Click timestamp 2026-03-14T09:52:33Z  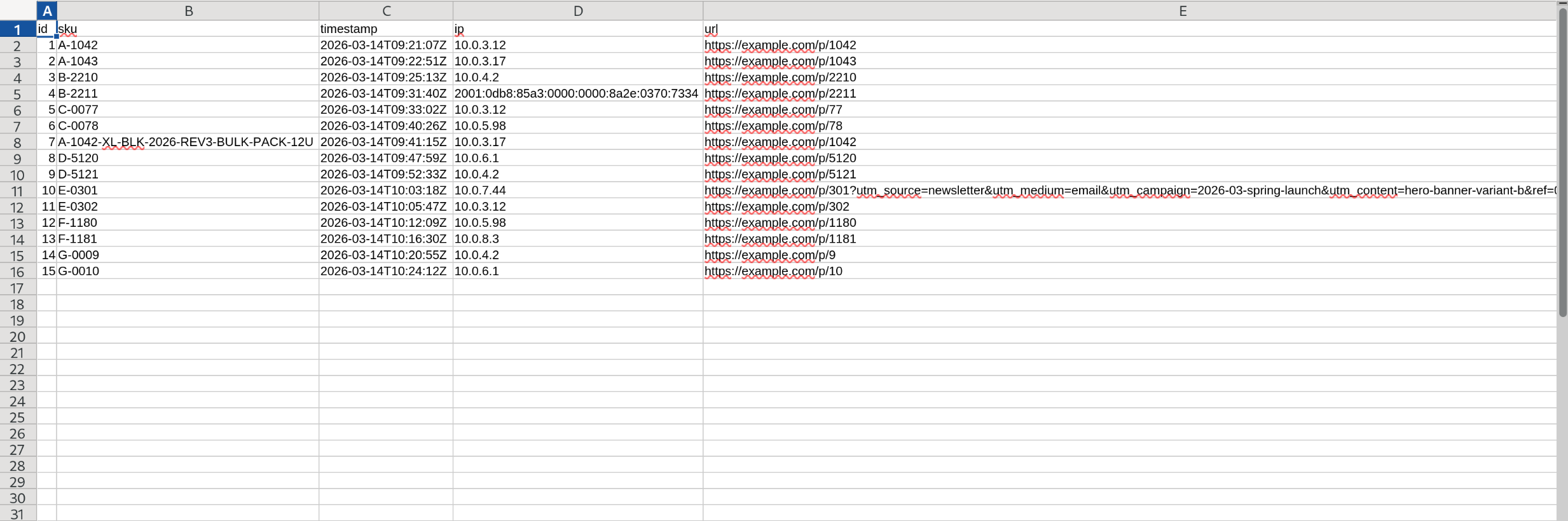coord(386,174)
